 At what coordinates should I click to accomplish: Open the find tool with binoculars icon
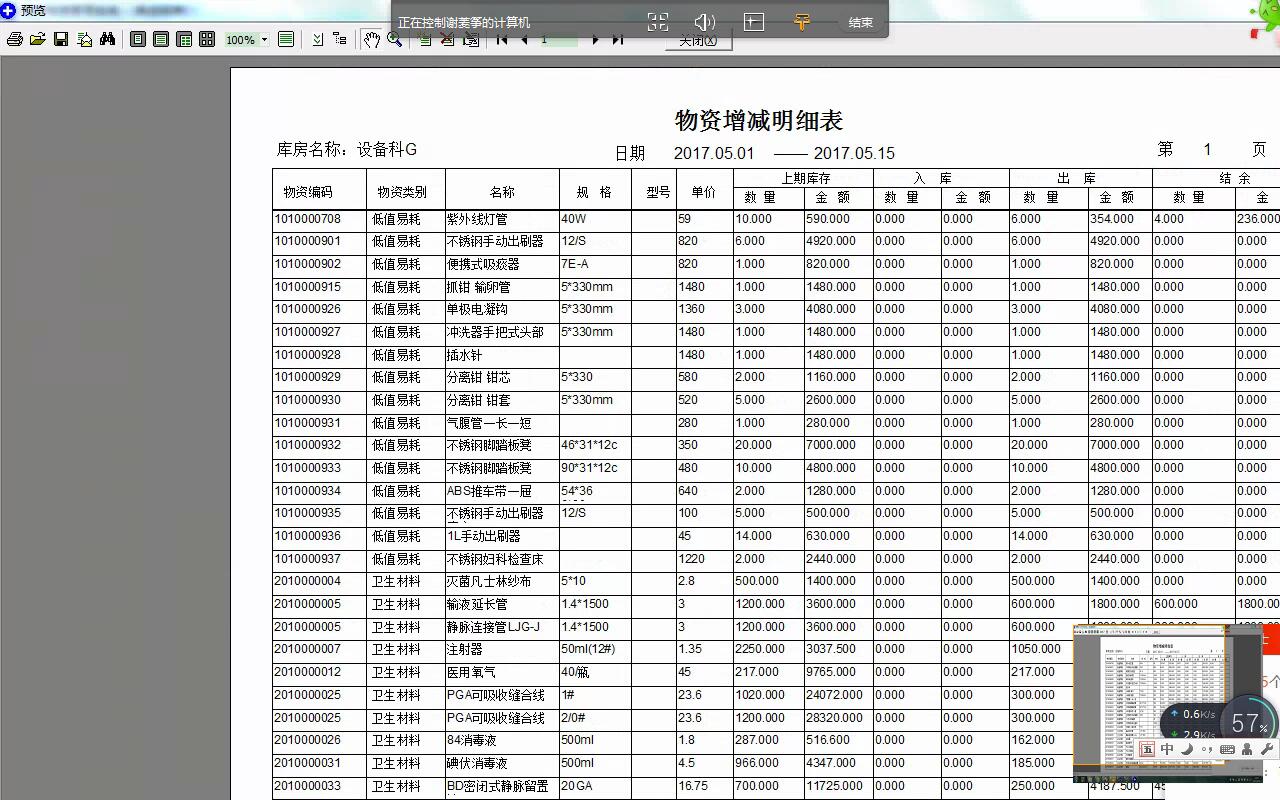point(107,39)
